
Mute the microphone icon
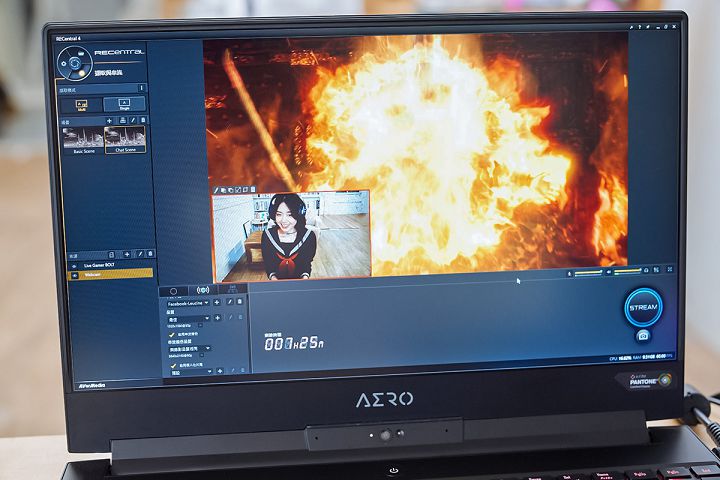(x=569, y=274)
